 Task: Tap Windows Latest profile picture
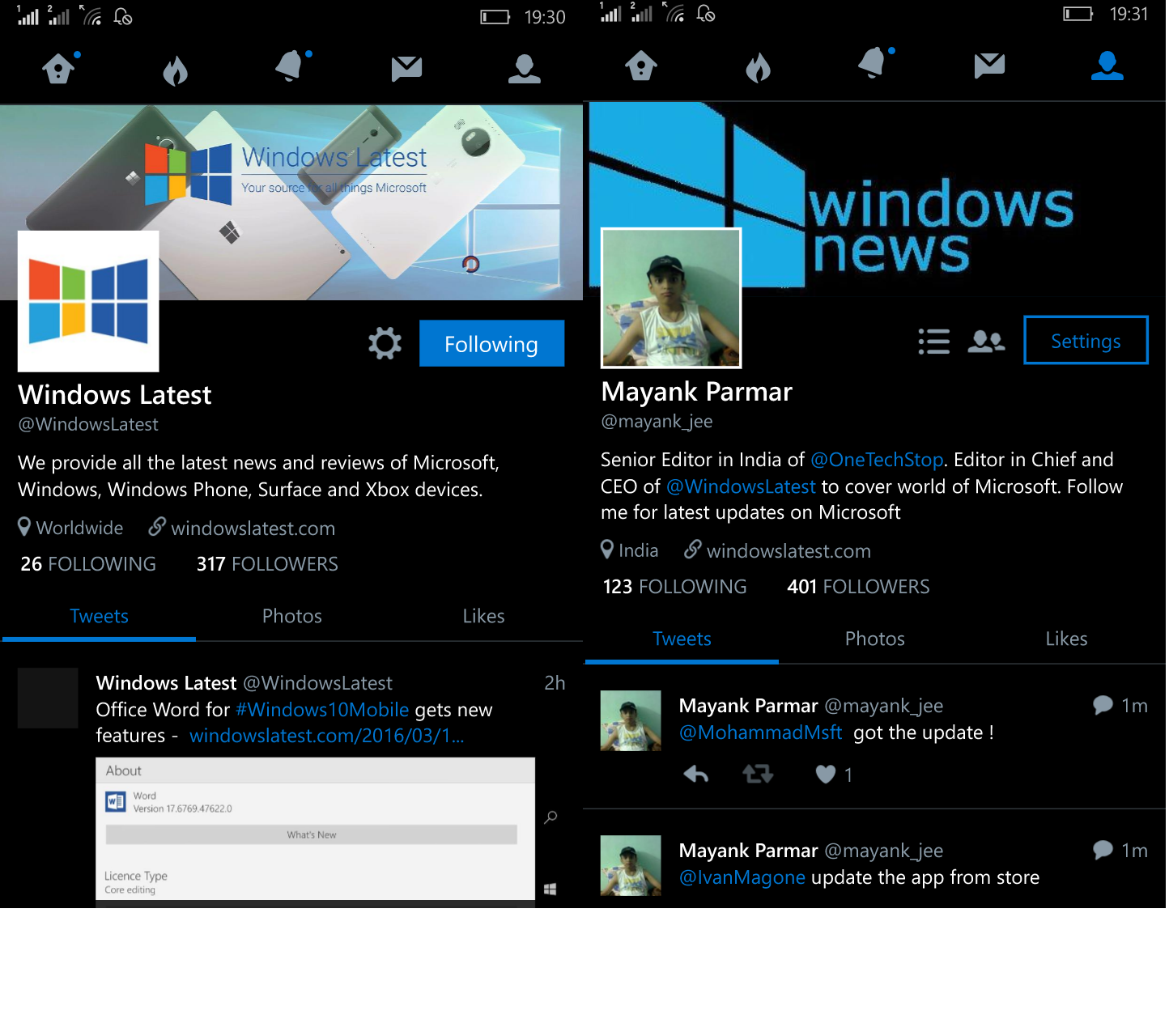(x=88, y=301)
